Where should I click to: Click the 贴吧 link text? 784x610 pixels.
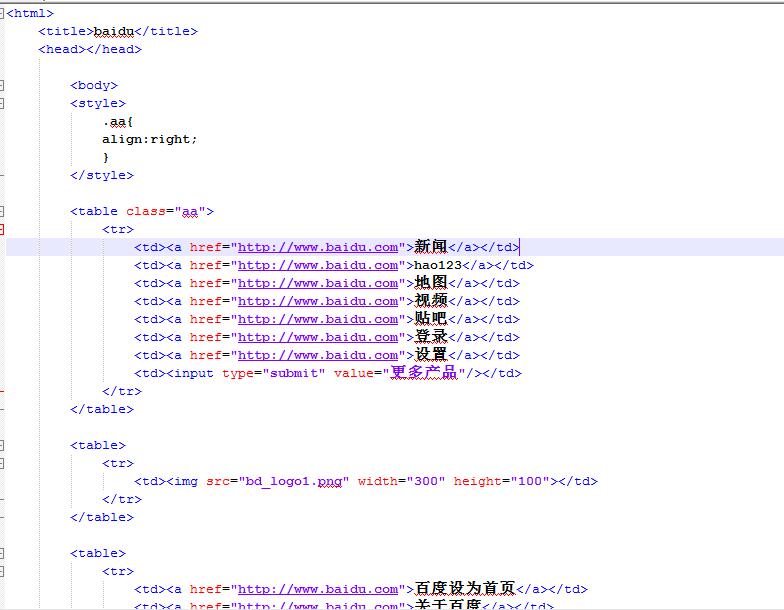[x=431, y=319]
